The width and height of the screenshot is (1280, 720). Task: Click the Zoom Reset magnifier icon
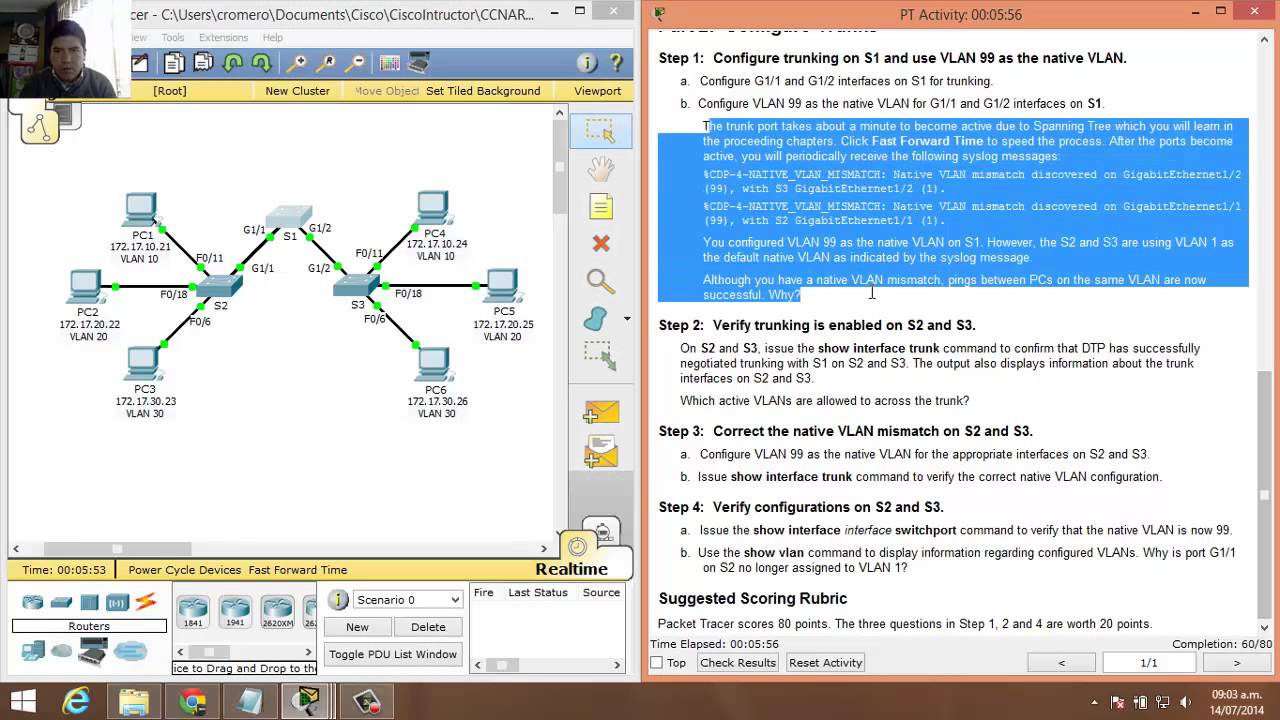[x=325, y=63]
